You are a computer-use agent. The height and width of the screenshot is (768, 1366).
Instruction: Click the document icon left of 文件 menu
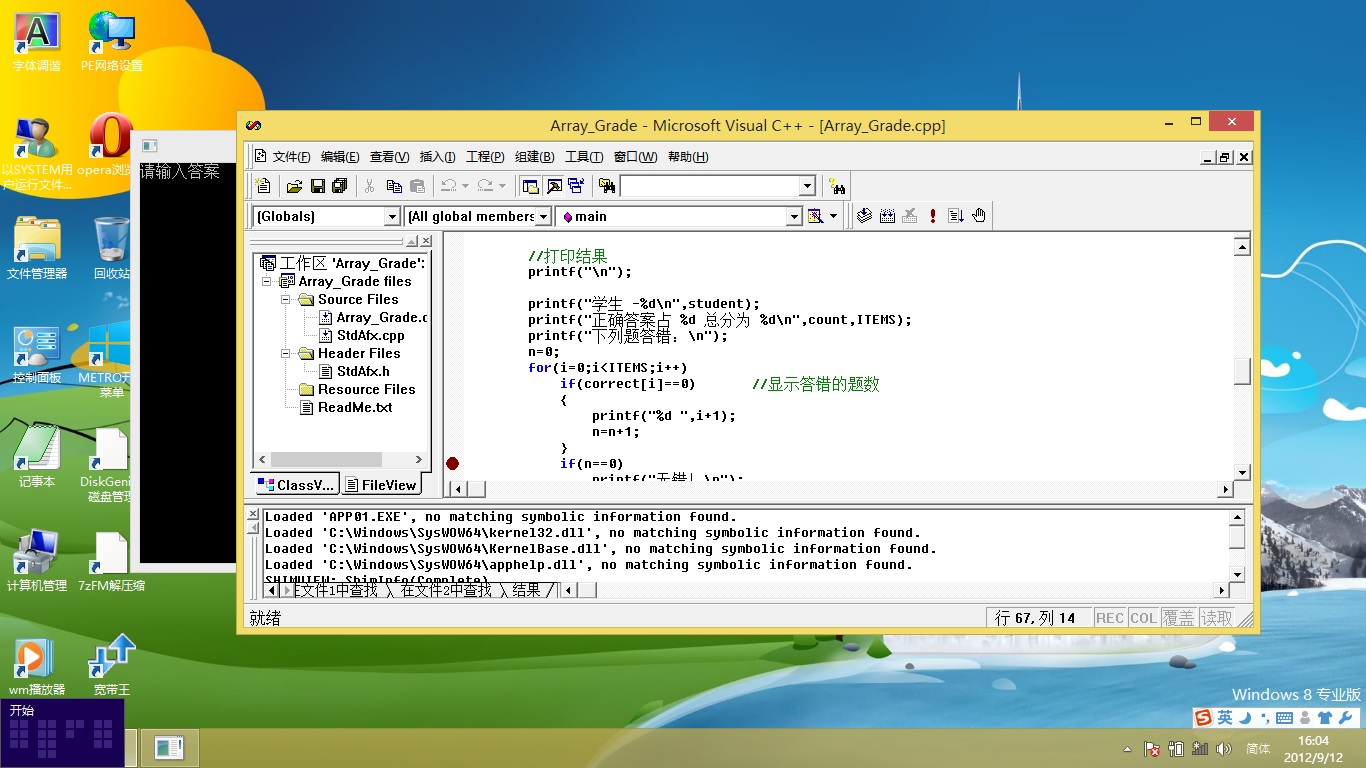261,156
